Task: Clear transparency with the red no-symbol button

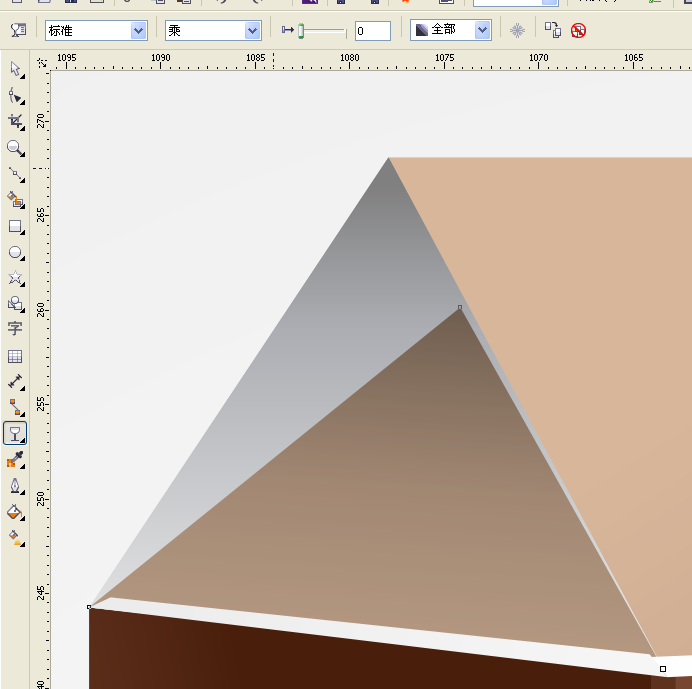Action: 578,30
